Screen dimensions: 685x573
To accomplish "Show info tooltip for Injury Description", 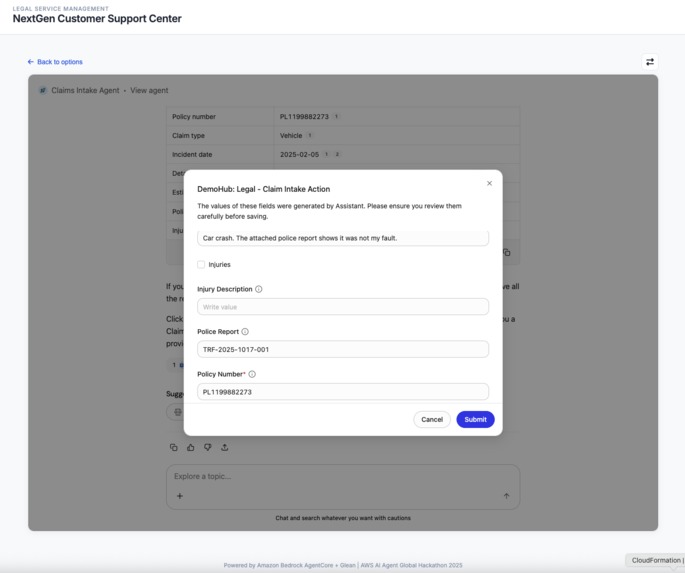I will [x=259, y=289].
